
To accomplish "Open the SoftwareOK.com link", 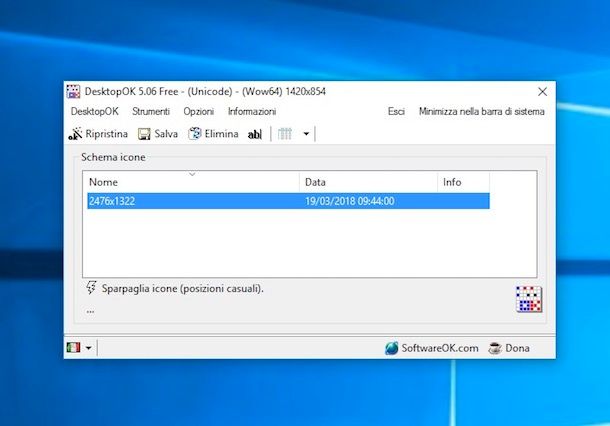I will pos(440,348).
